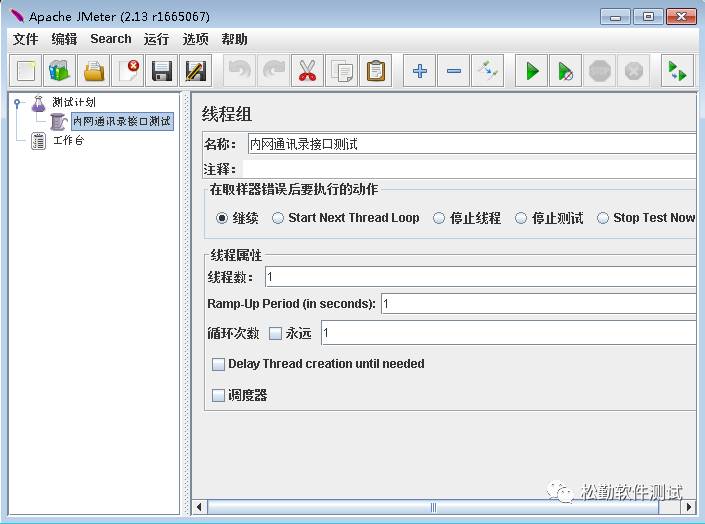
Task: Click the Open file folder icon
Action: click(x=94, y=71)
